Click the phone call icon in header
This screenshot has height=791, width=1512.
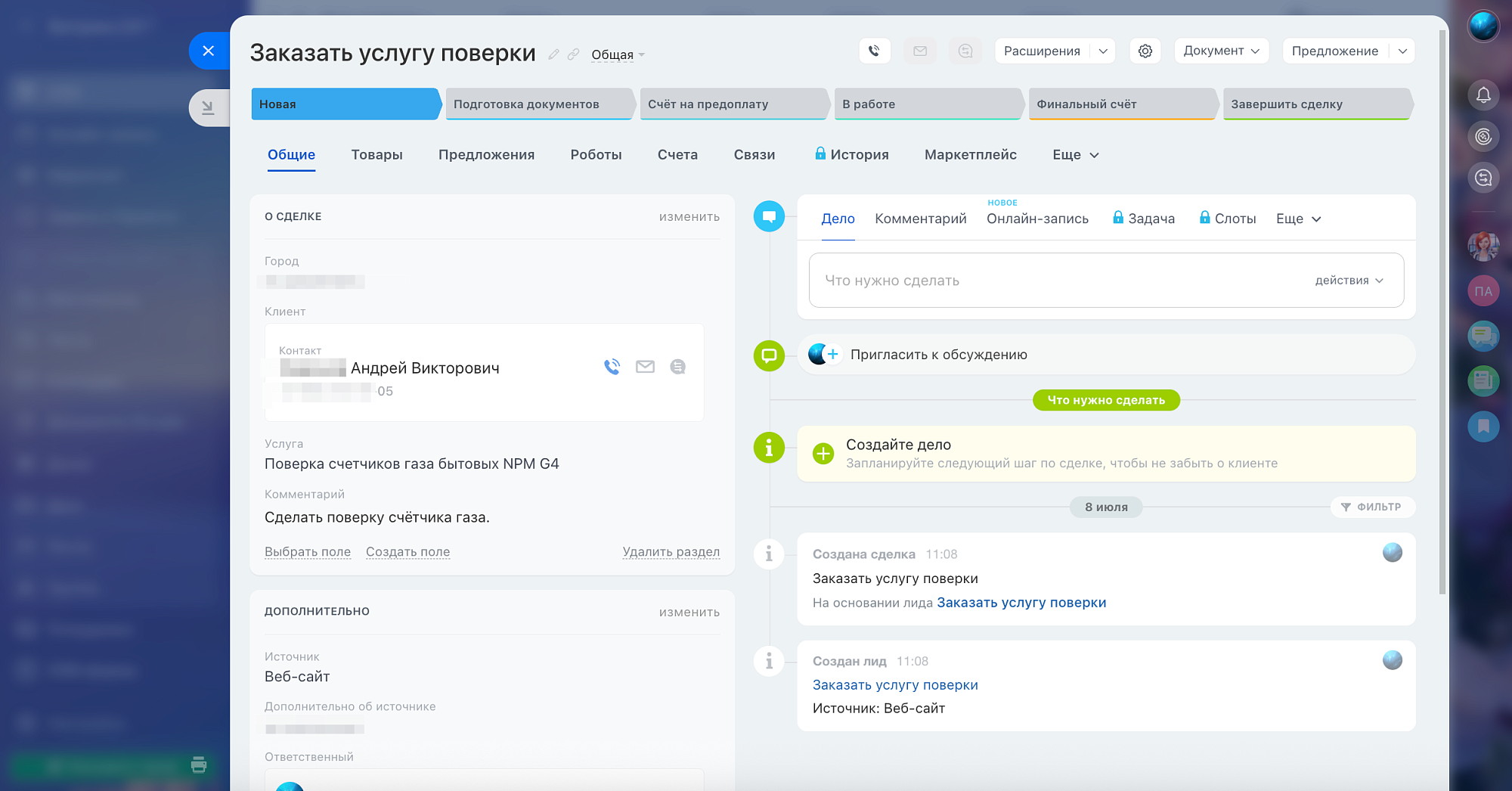[x=874, y=51]
